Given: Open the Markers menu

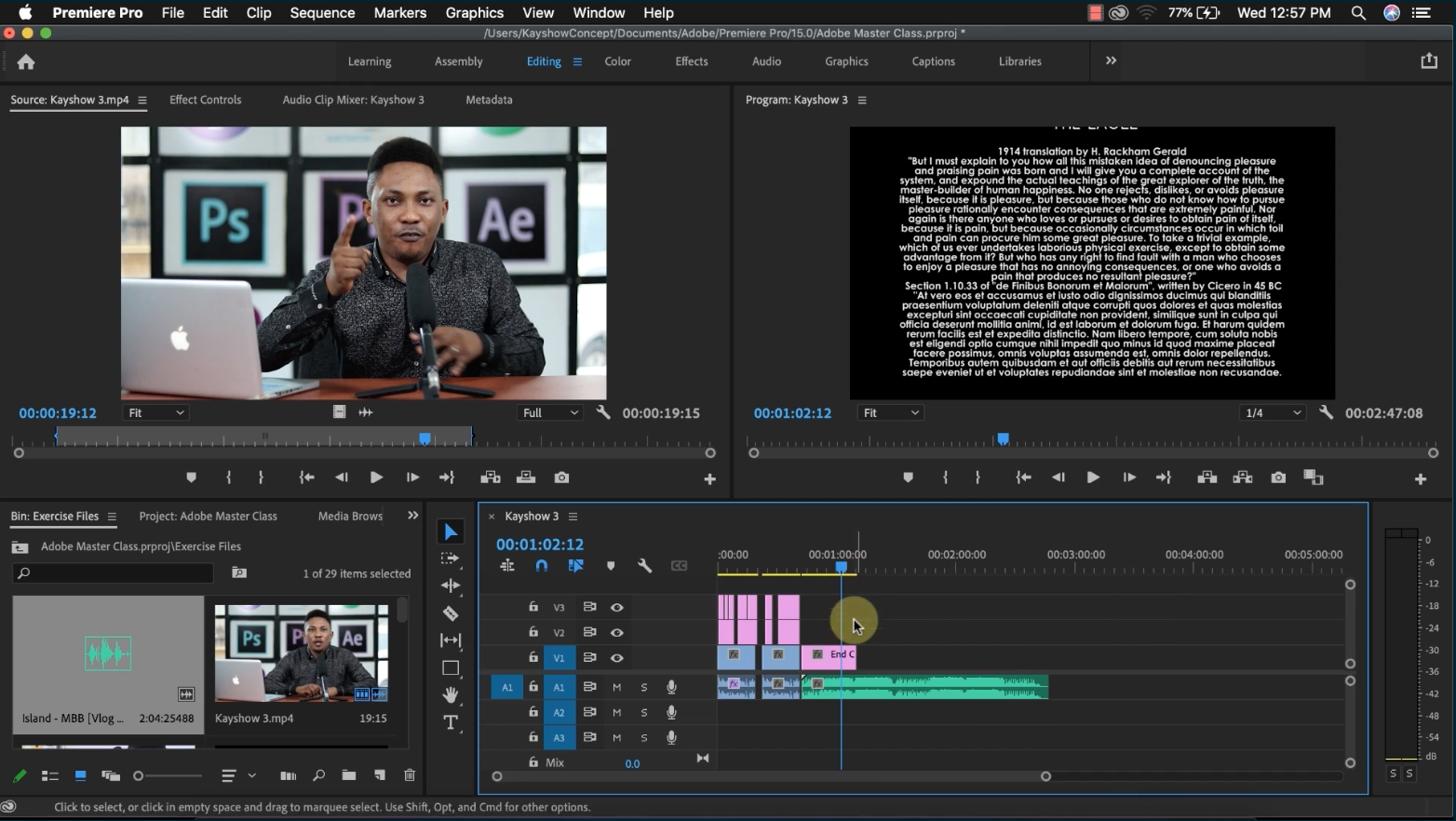Looking at the screenshot, I should coord(400,12).
